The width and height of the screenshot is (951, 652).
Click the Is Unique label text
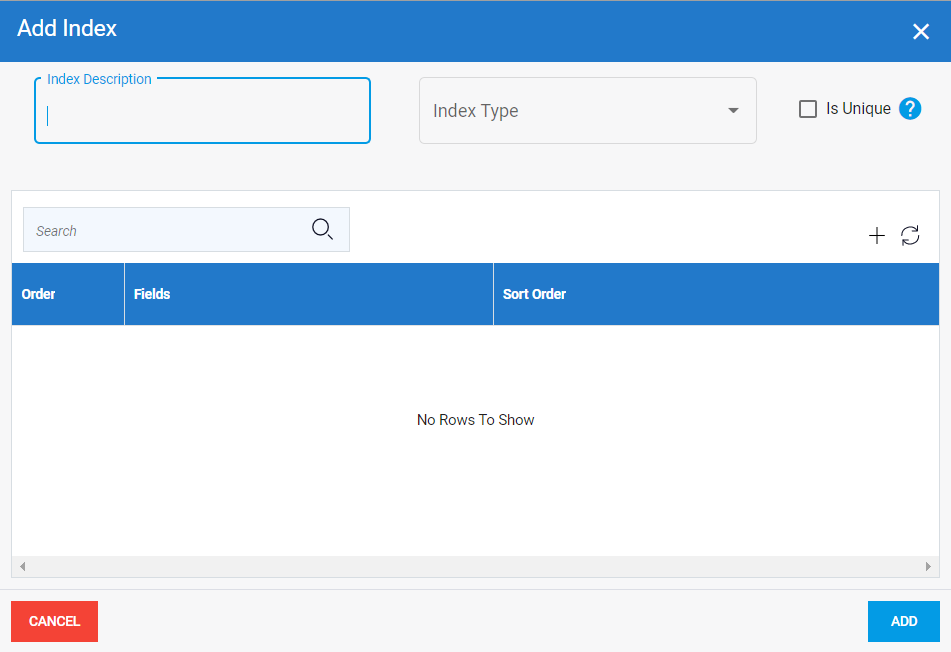pos(858,109)
